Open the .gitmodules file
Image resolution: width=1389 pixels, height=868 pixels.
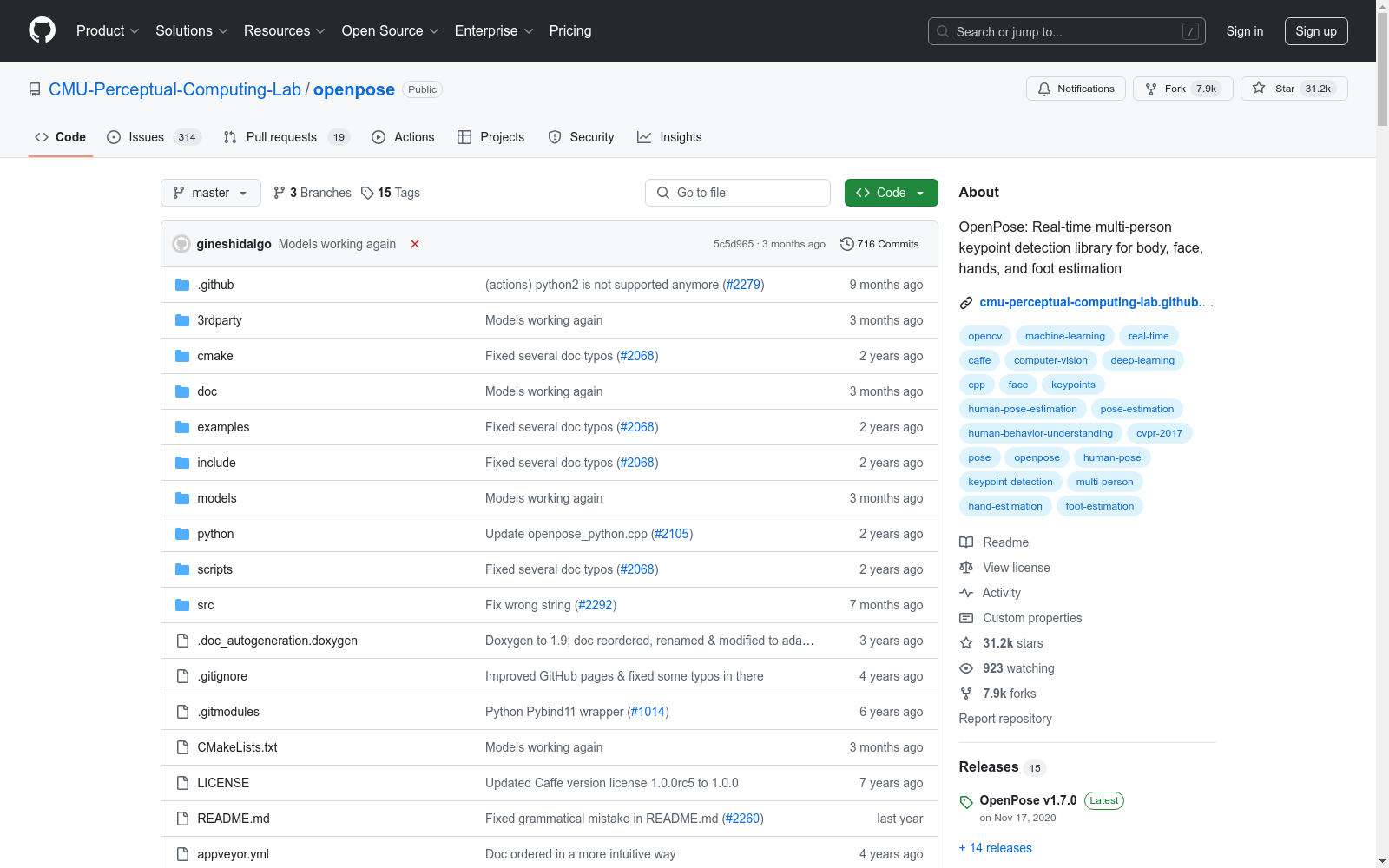(x=228, y=712)
